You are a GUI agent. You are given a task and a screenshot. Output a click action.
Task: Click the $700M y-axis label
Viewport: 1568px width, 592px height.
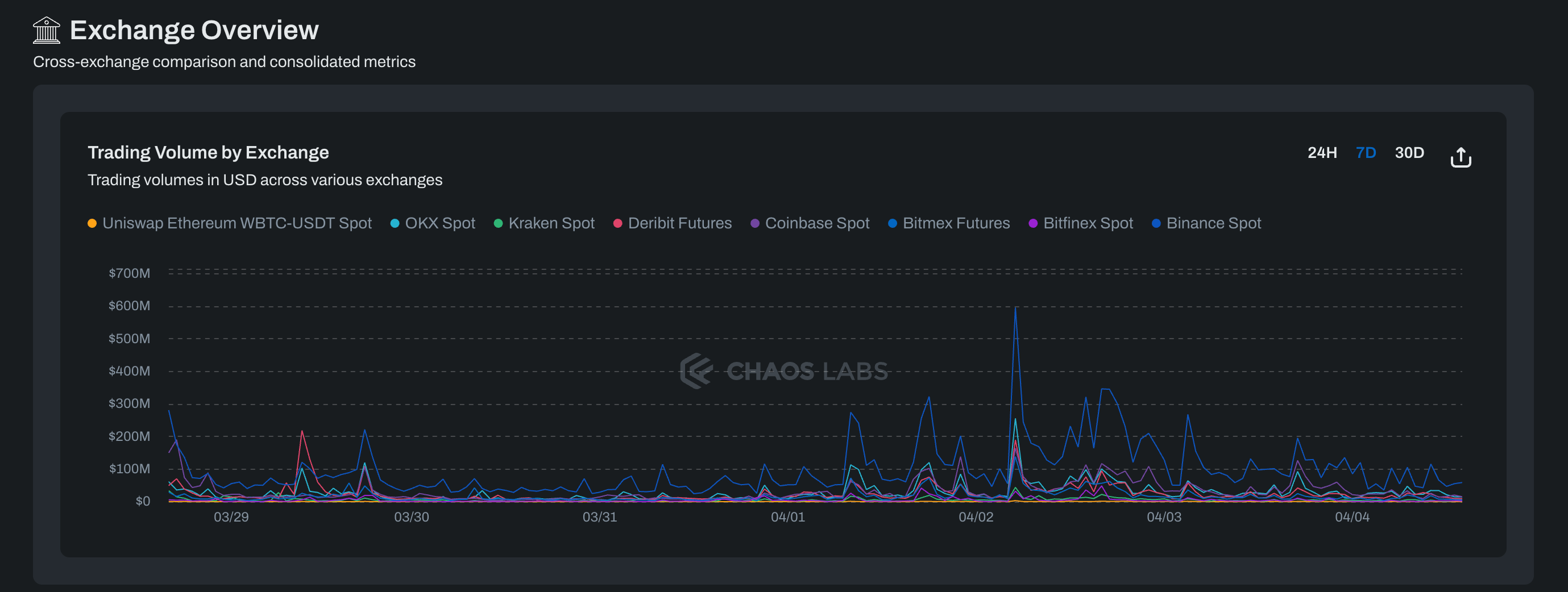129,273
